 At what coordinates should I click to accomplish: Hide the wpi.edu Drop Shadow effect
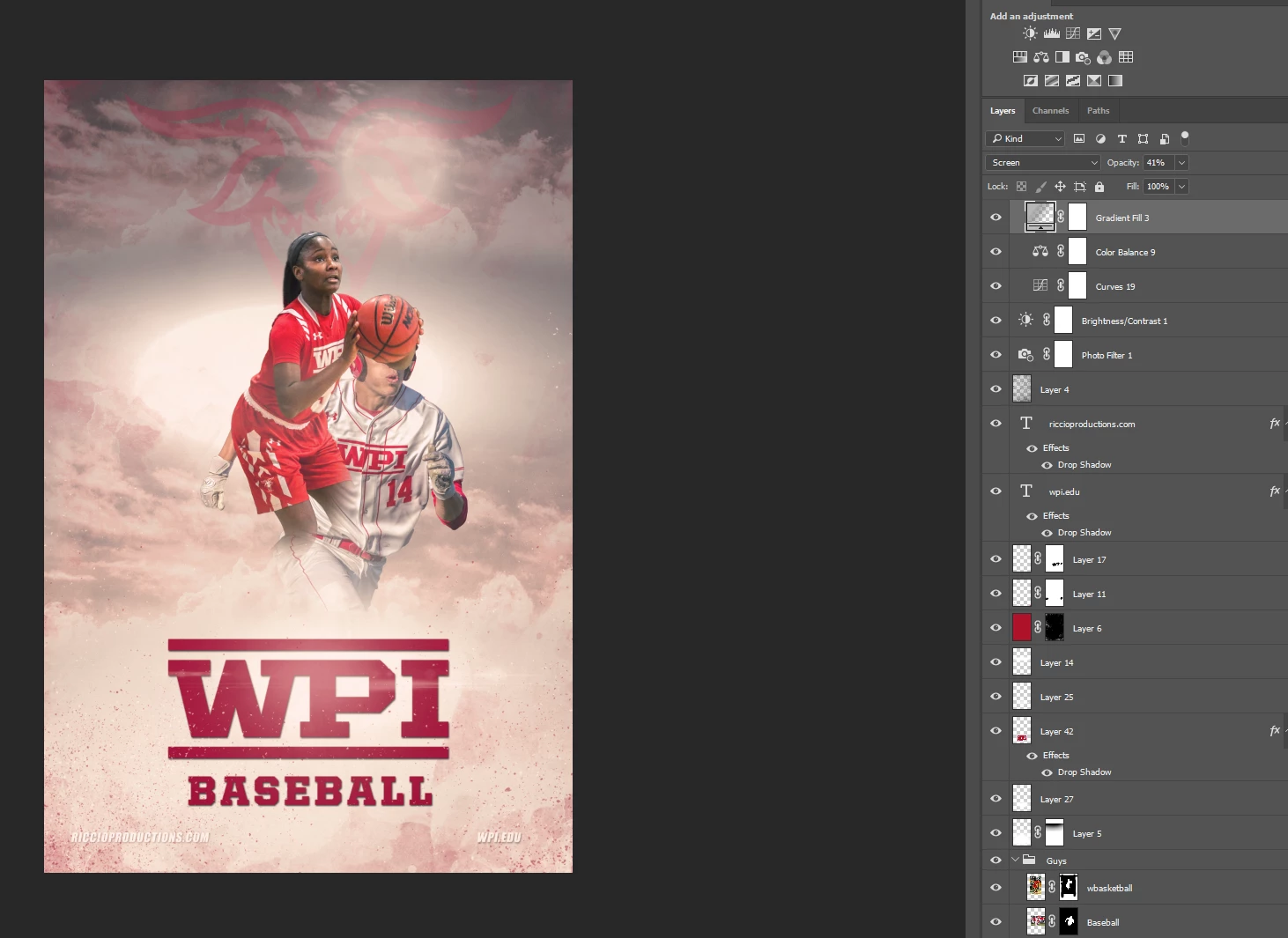[x=1047, y=533]
